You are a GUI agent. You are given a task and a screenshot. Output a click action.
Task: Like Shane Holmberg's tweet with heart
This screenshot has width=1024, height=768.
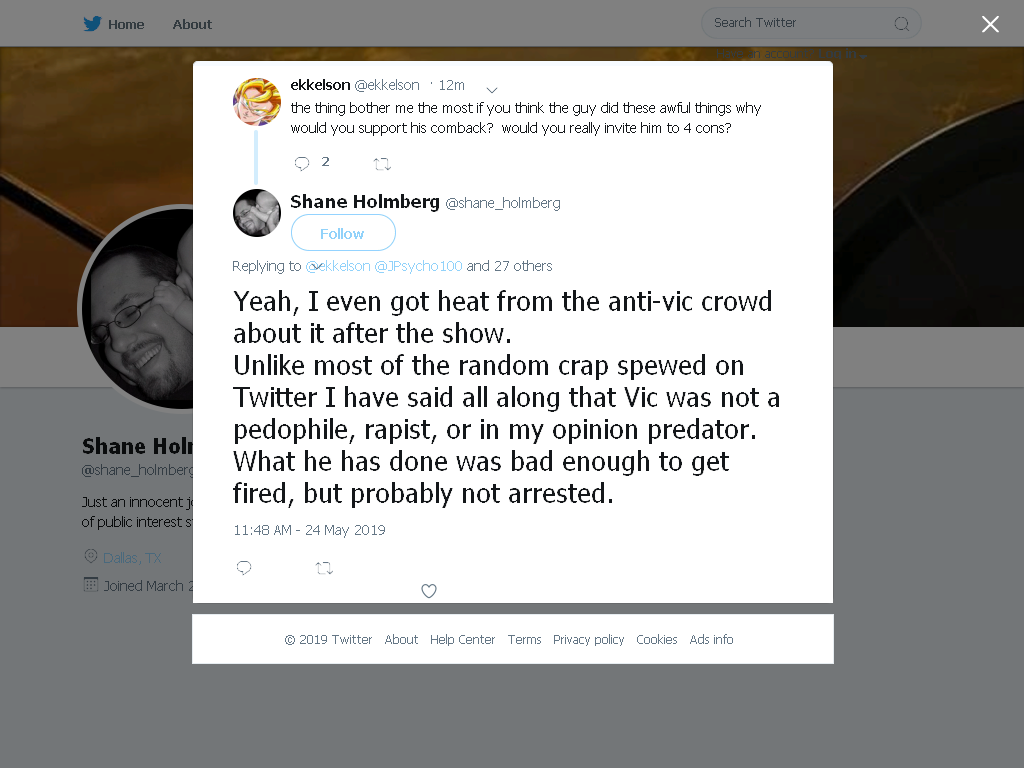(428, 590)
